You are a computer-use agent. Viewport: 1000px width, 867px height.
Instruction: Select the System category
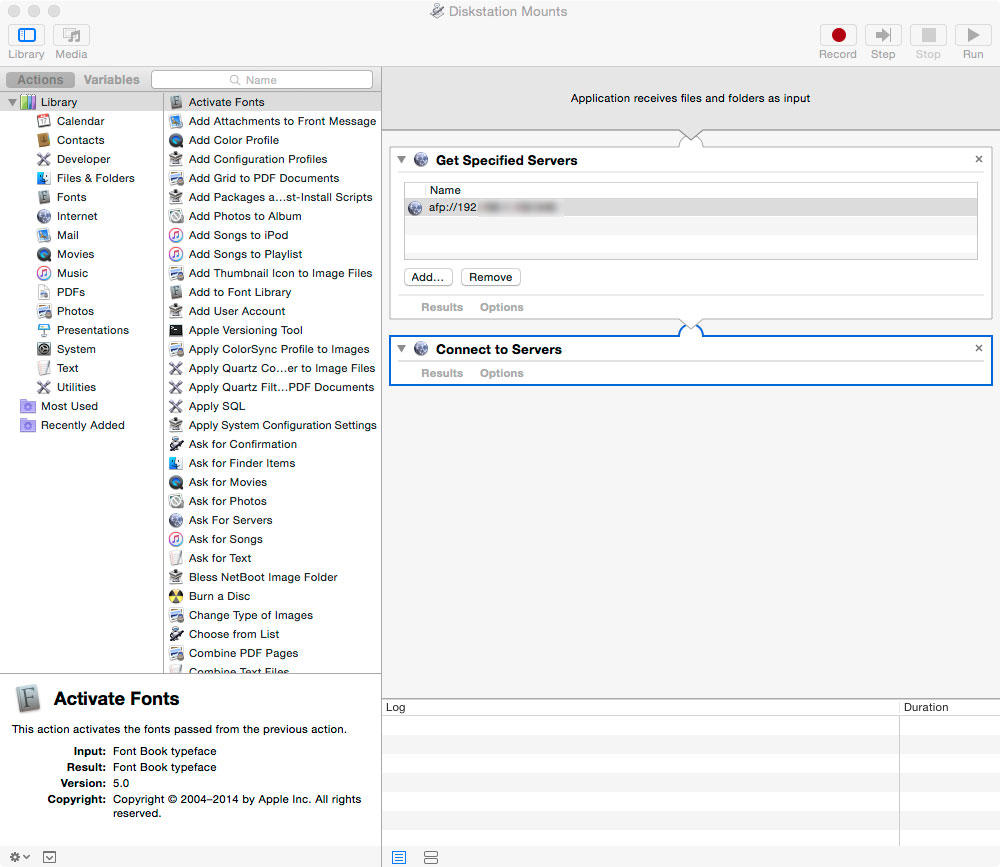click(x=76, y=350)
